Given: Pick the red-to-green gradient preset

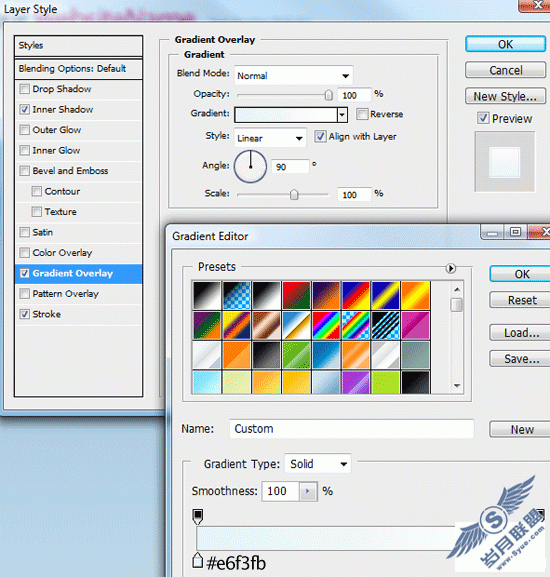Looking at the screenshot, I should pos(296,295).
